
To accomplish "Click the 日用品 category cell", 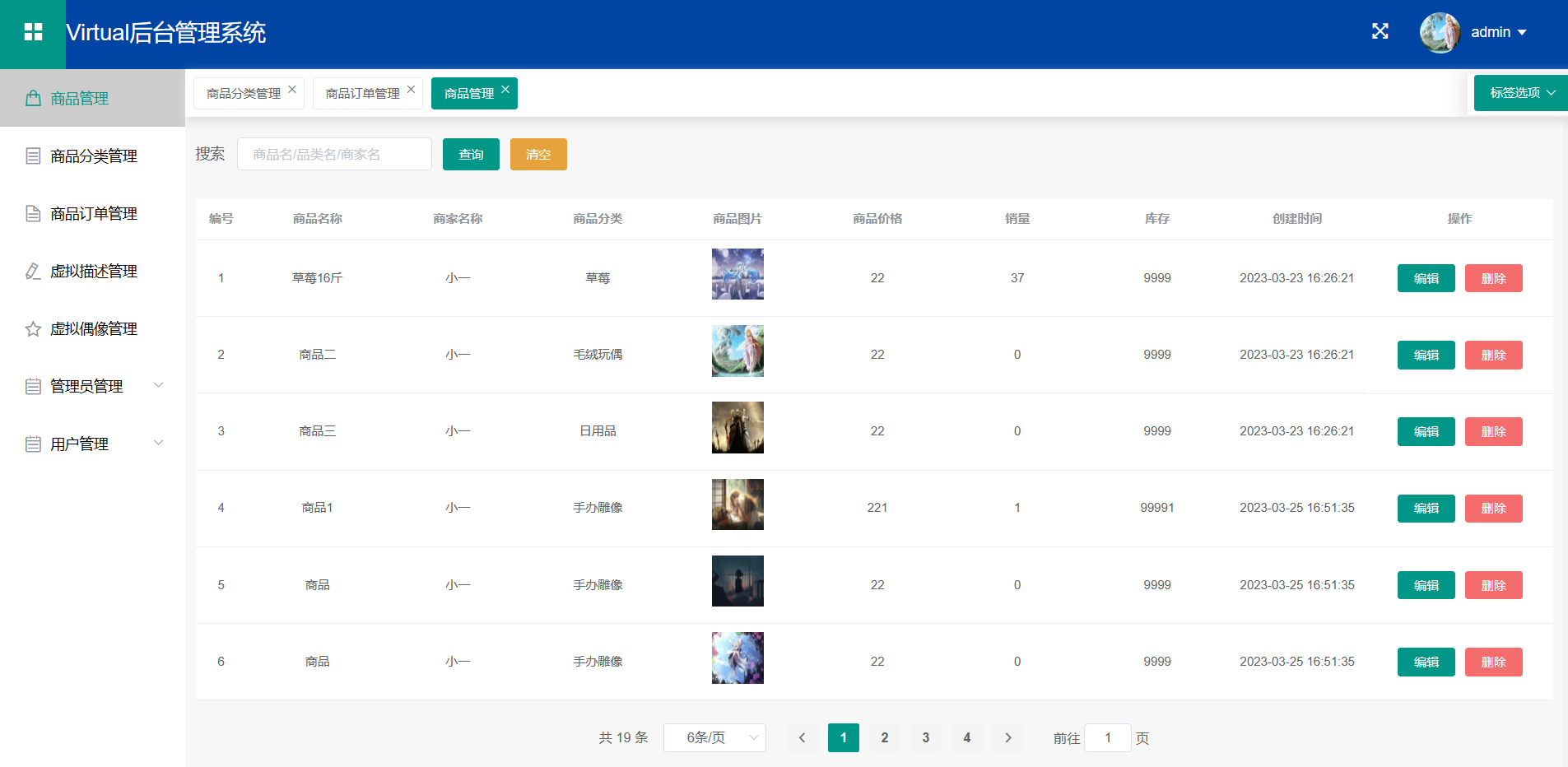I will pos(598,431).
